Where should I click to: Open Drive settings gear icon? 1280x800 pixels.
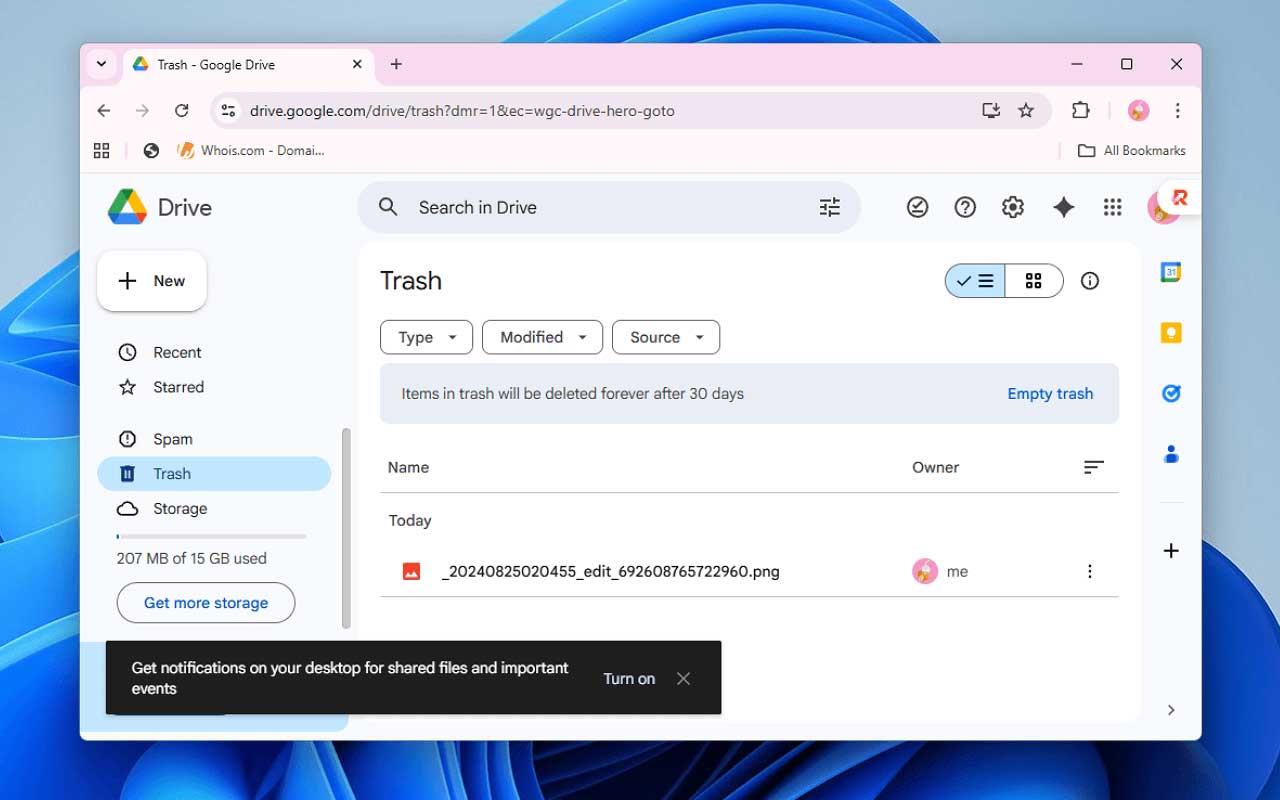pyautogui.click(x=1013, y=207)
